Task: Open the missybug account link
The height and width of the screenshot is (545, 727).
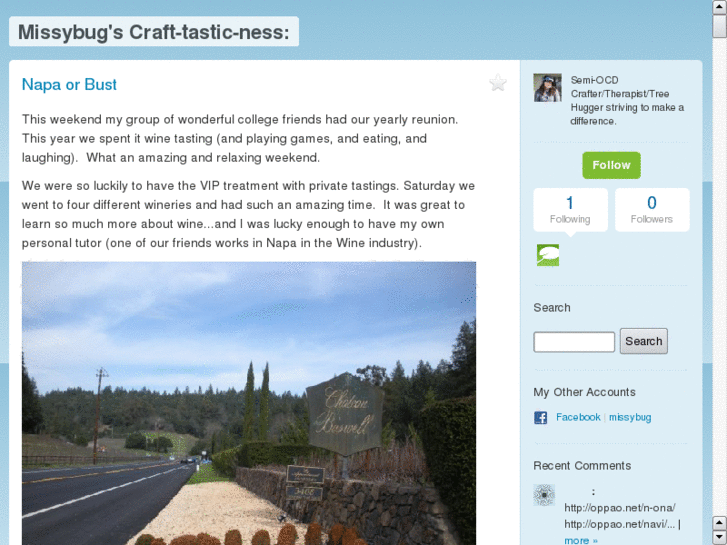Action: coord(630,417)
